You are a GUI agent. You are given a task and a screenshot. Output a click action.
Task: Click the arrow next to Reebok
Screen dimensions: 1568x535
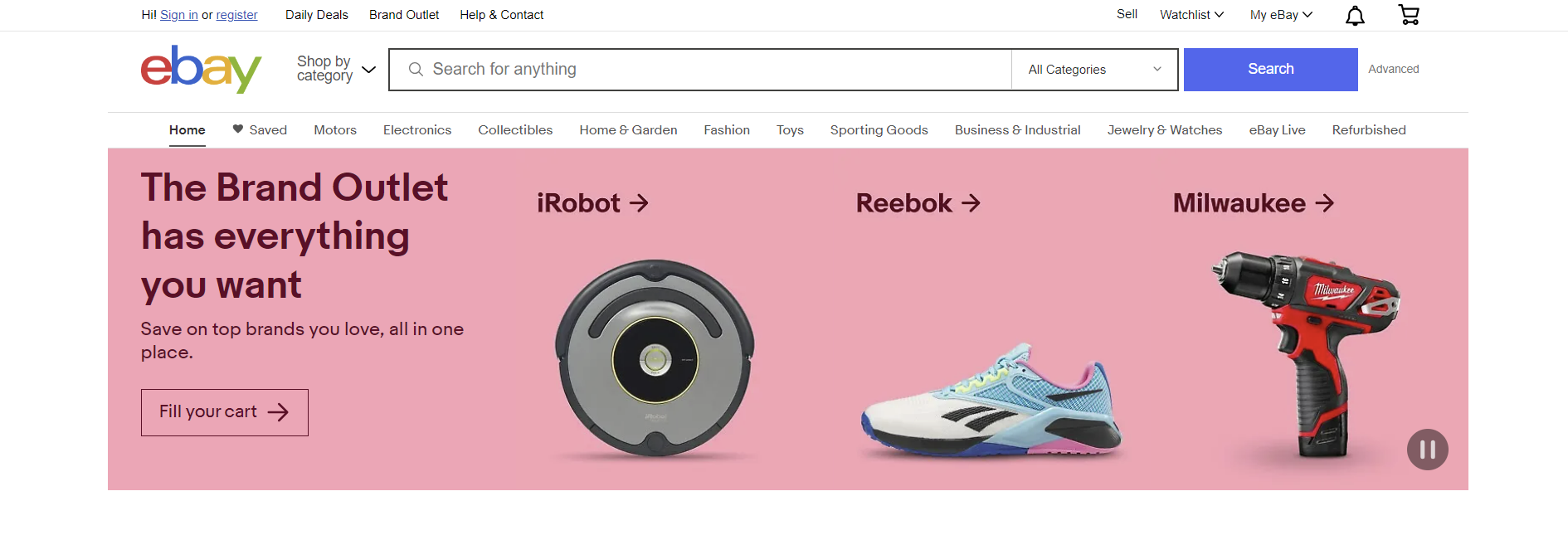point(971,203)
